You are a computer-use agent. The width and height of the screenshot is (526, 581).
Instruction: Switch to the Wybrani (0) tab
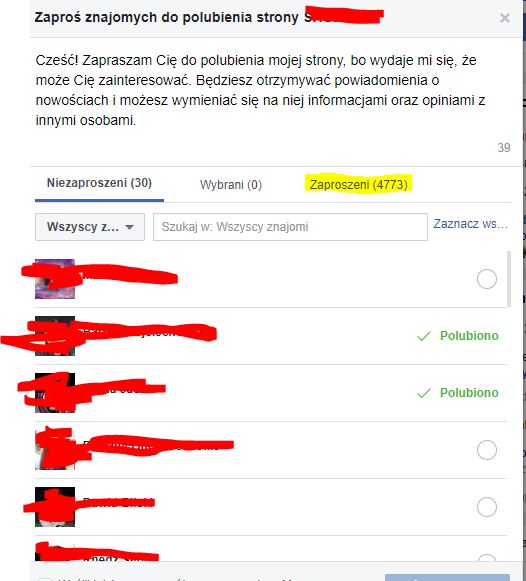pyautogui.click(x=231, y=185)
